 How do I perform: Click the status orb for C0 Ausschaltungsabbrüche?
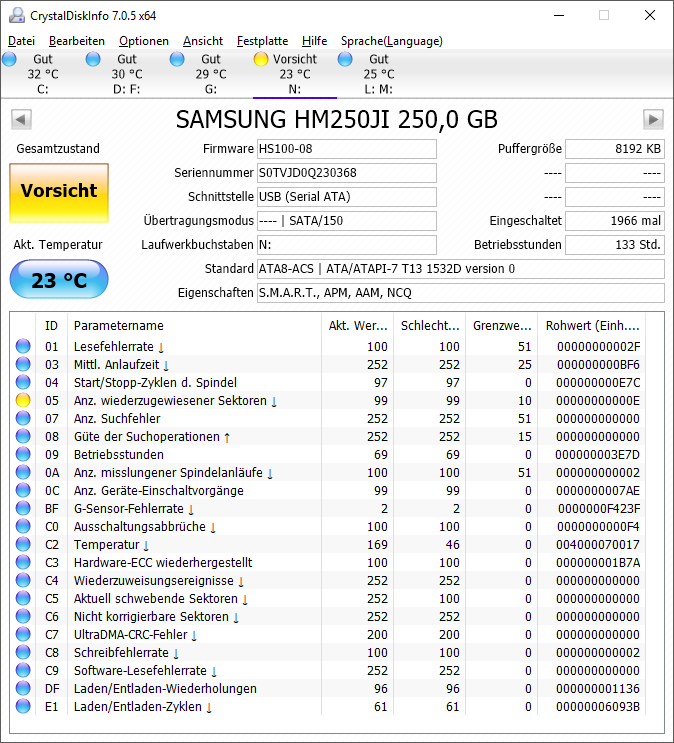(x=23, y=526)
